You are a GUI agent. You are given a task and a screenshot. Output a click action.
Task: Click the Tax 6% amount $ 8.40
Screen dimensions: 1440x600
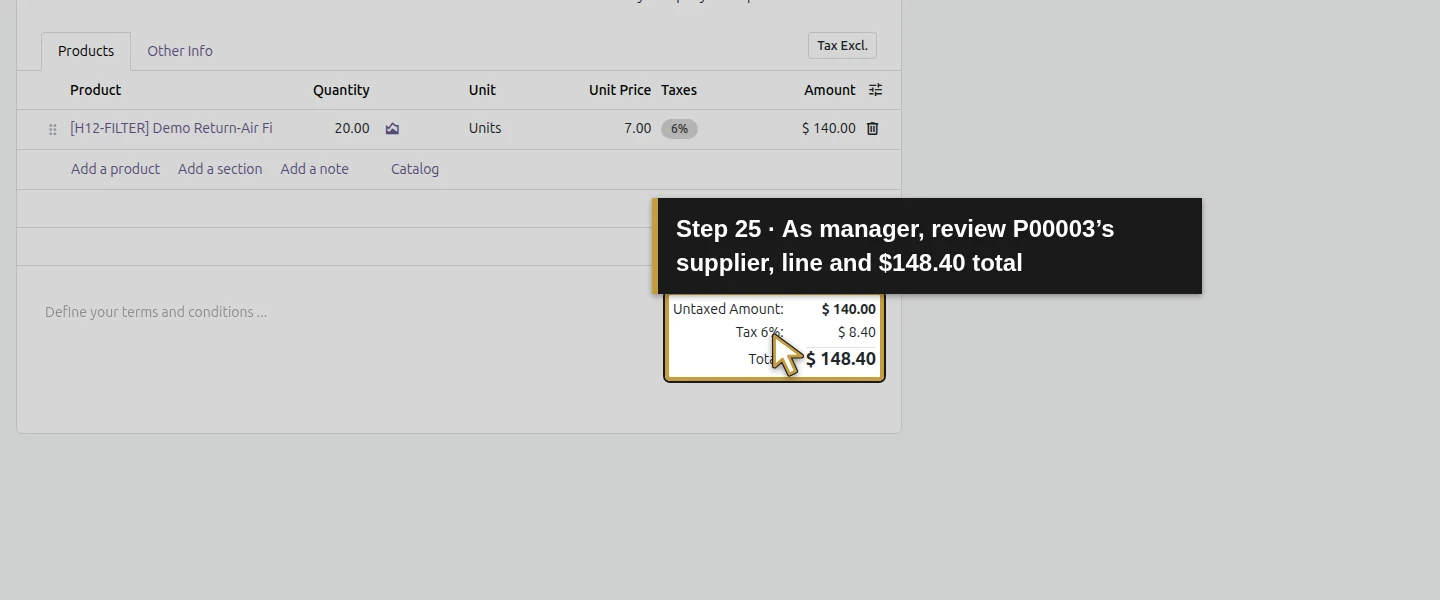pyautogui.click(x=857, y=332)
